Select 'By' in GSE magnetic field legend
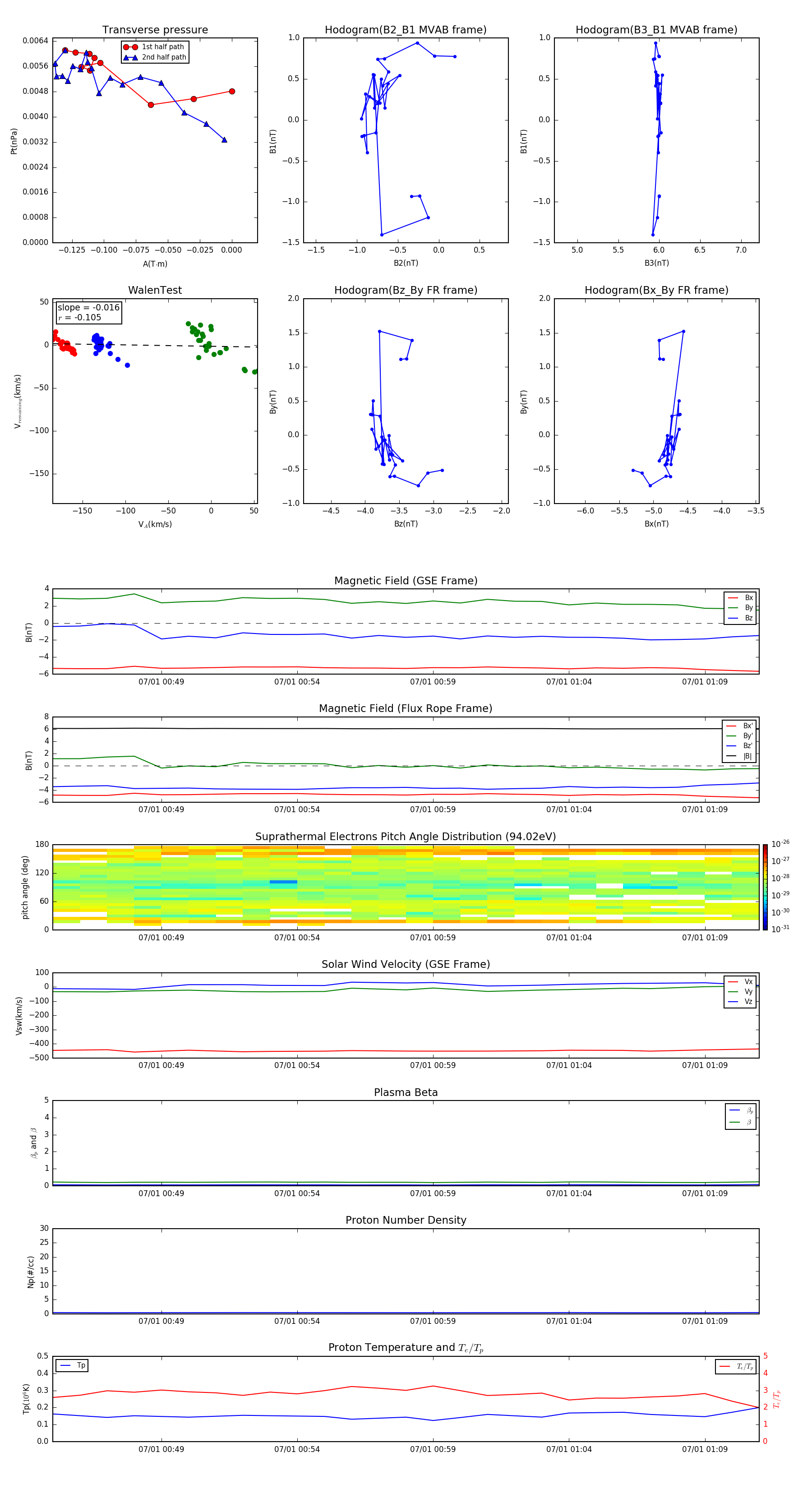The image size is (812, 1489). [x=740, y=607]
